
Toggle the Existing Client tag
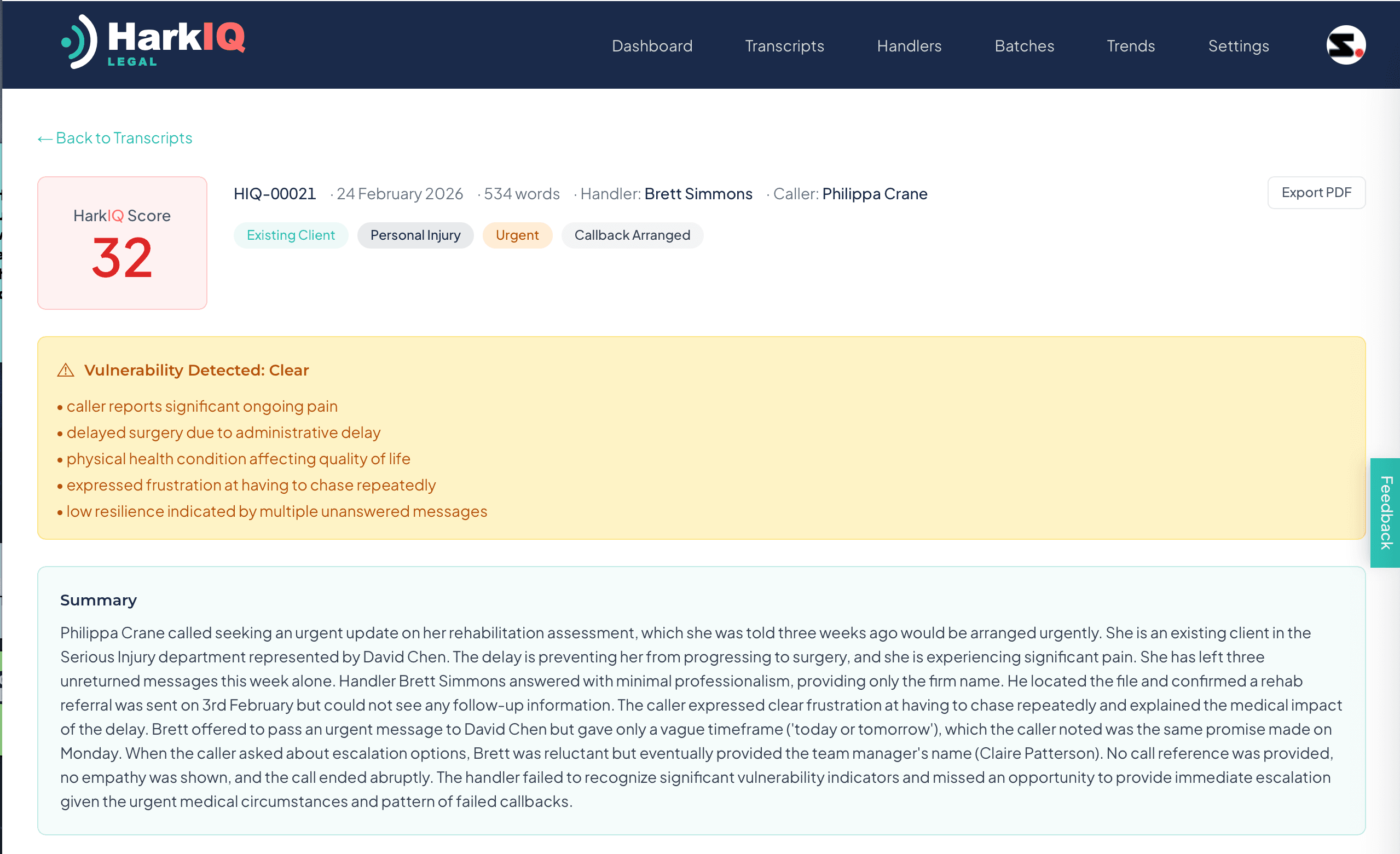290,235
